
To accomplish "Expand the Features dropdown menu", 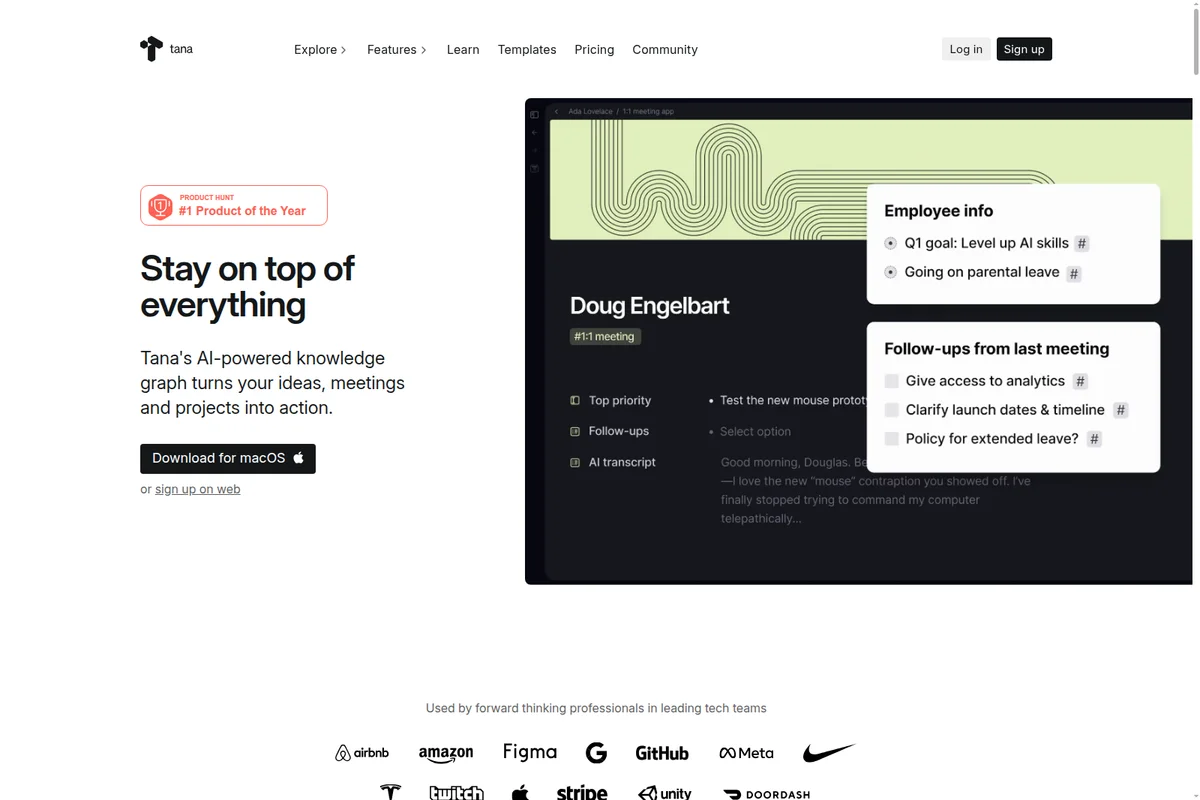I will (397, 50).
